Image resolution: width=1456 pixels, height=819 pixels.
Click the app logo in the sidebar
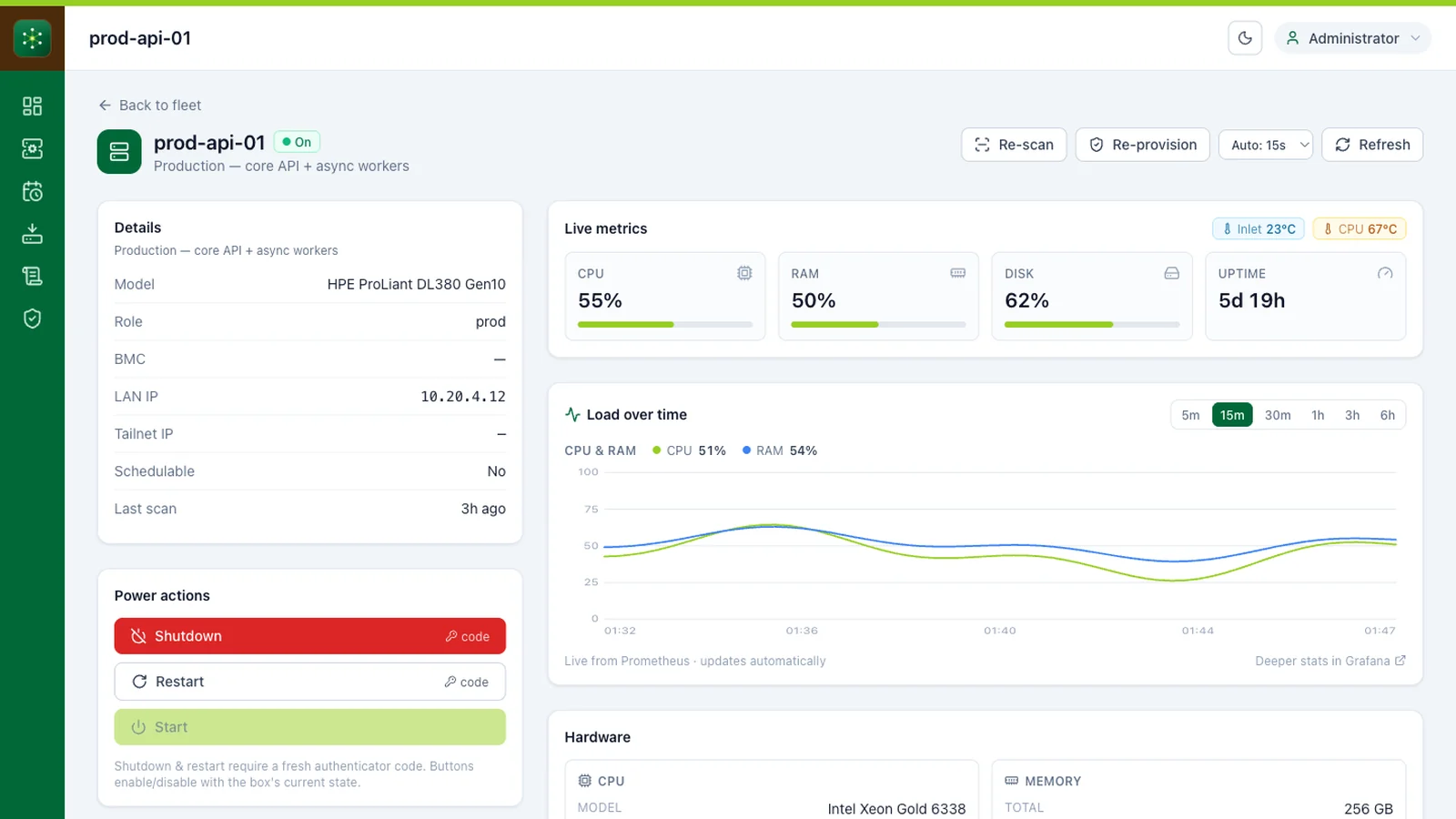point(32,38)
